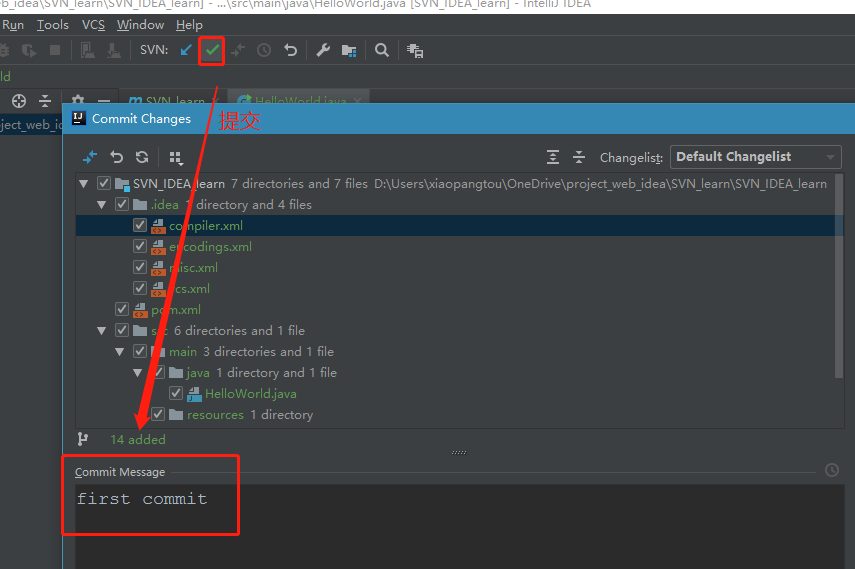Open Project panel settings gear
This screenshot has width=855, height=569.
tap(78, 100)
